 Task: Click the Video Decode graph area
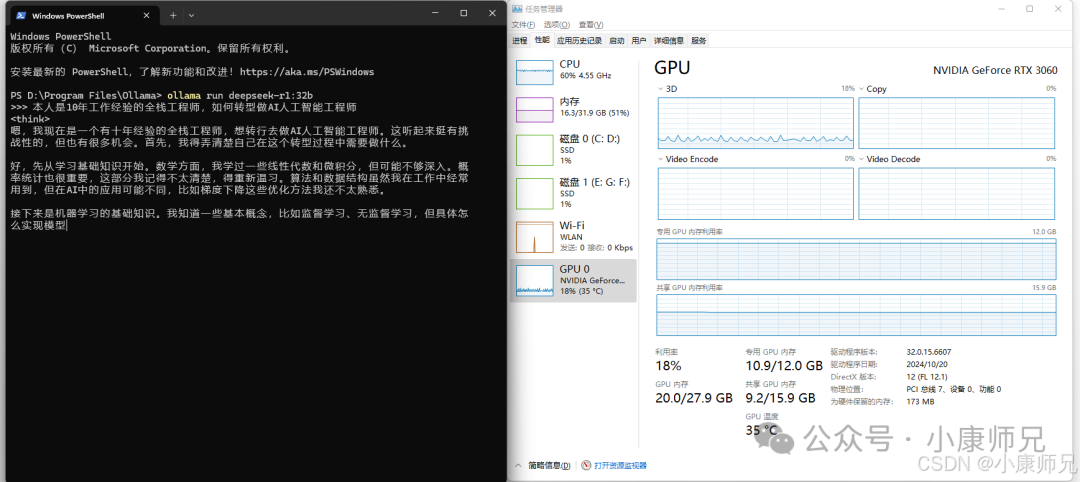tap(956, 193)
